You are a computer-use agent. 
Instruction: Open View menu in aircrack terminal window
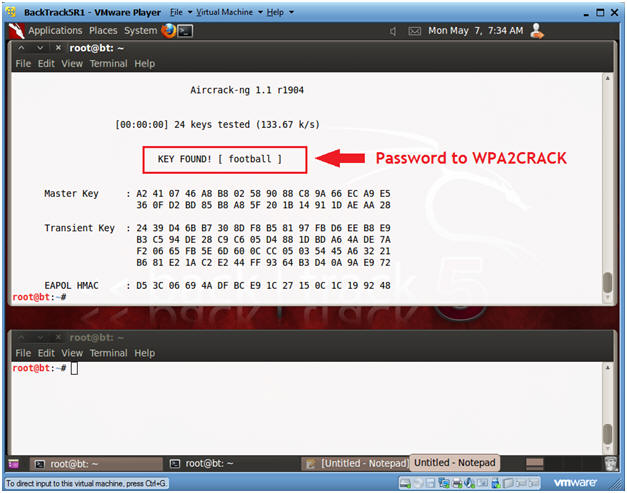(72, 64)
